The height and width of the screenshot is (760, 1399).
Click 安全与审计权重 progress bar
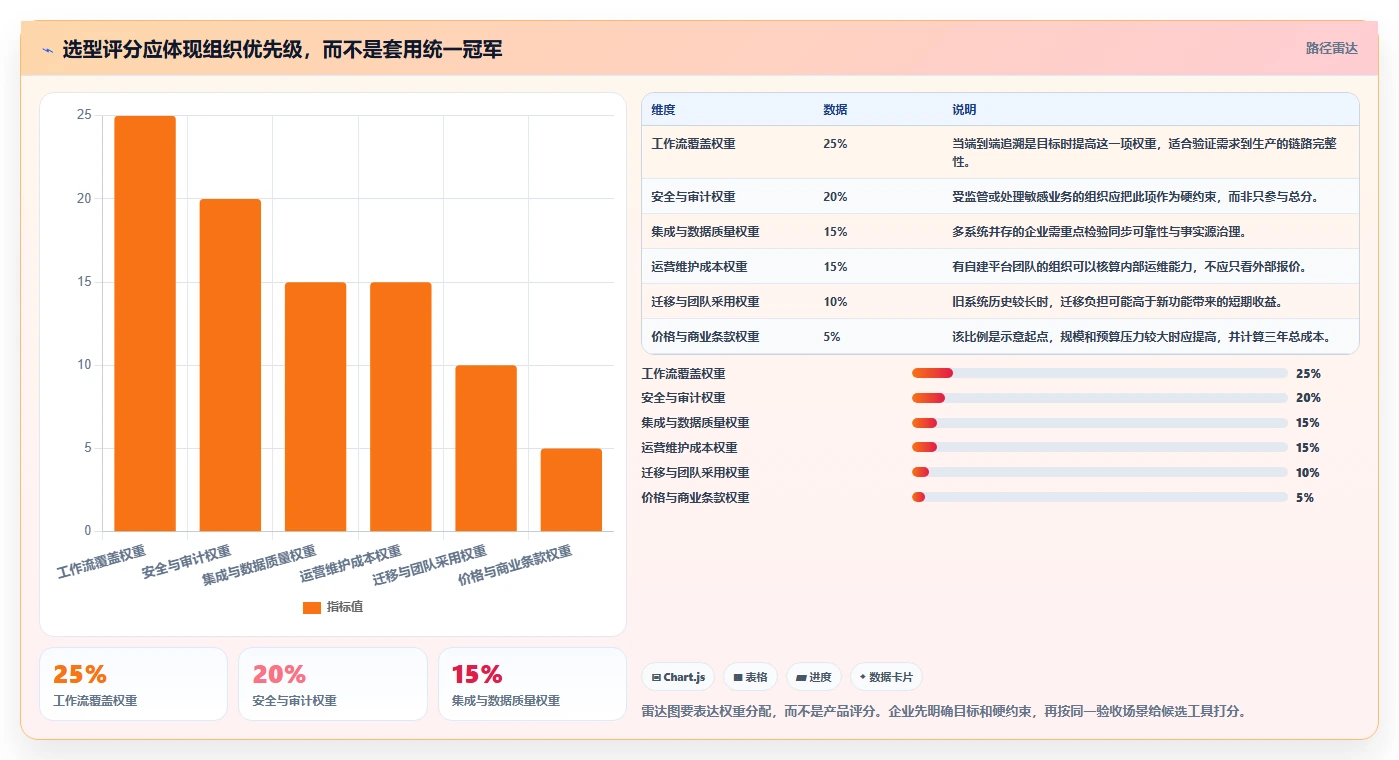click(x=1100, y=398)
